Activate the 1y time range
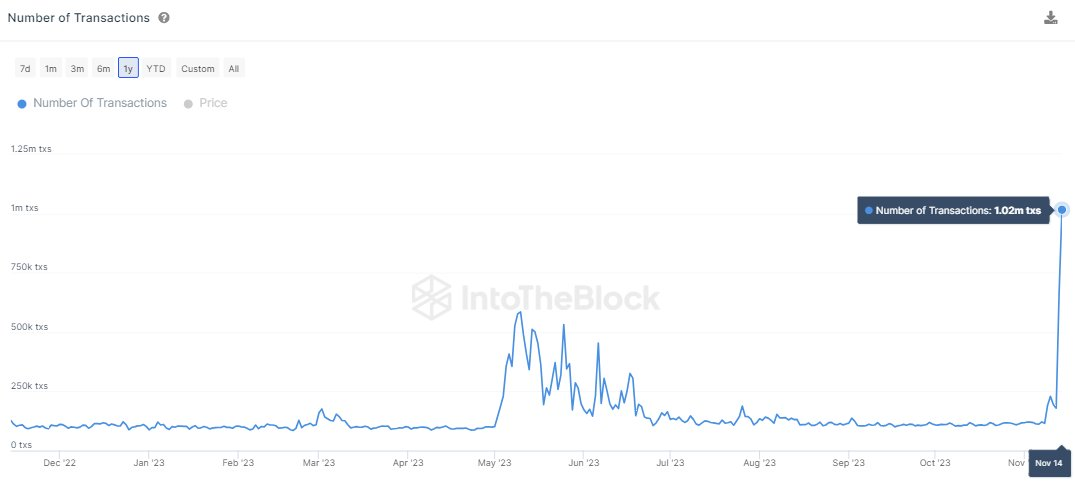 click(x=128, y=68)
